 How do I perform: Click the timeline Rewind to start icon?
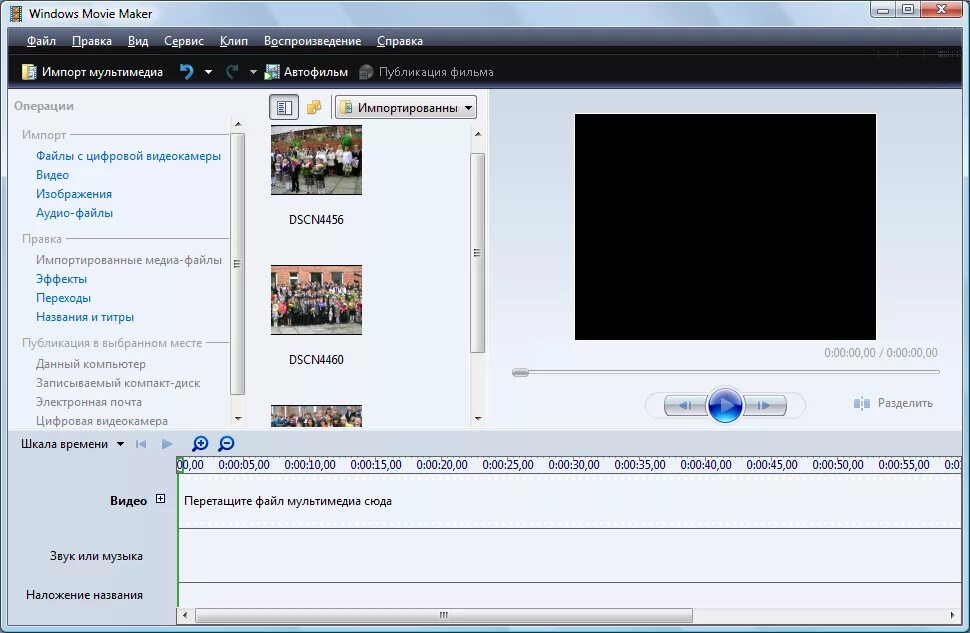click(x=141, y=444)
